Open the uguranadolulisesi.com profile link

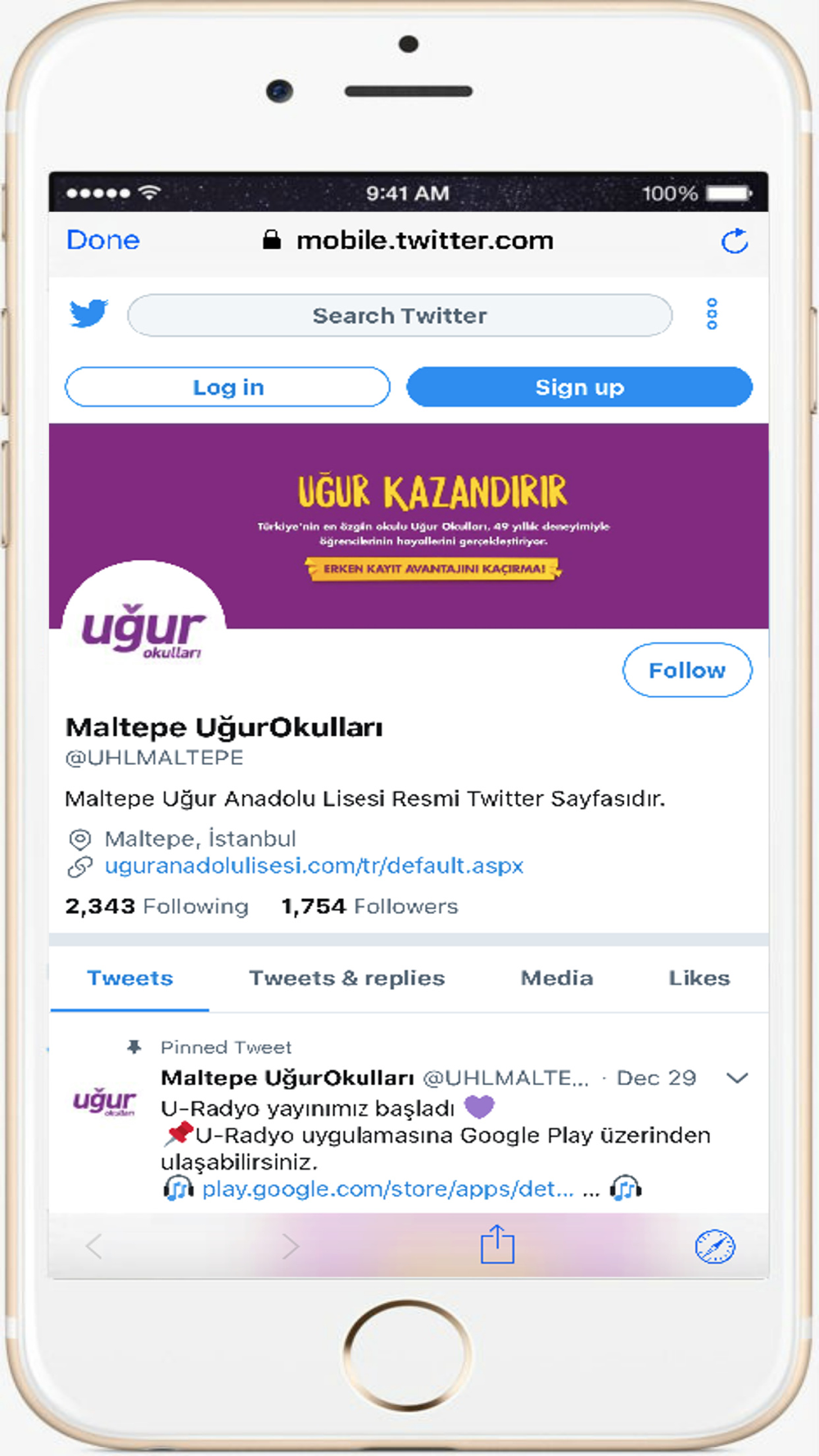pos(314,866)
